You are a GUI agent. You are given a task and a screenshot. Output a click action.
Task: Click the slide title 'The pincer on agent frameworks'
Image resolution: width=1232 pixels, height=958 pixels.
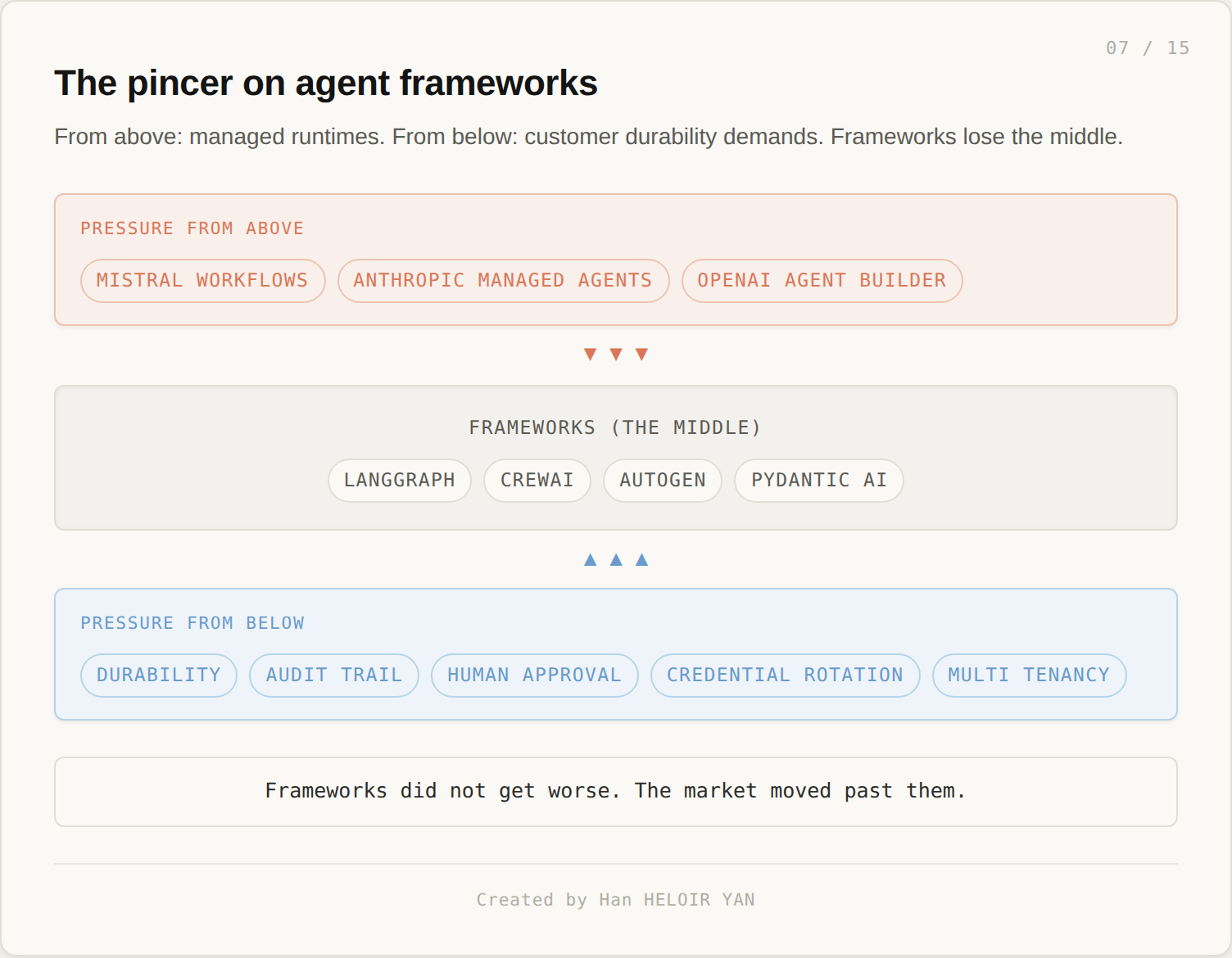tap(326, 84)
